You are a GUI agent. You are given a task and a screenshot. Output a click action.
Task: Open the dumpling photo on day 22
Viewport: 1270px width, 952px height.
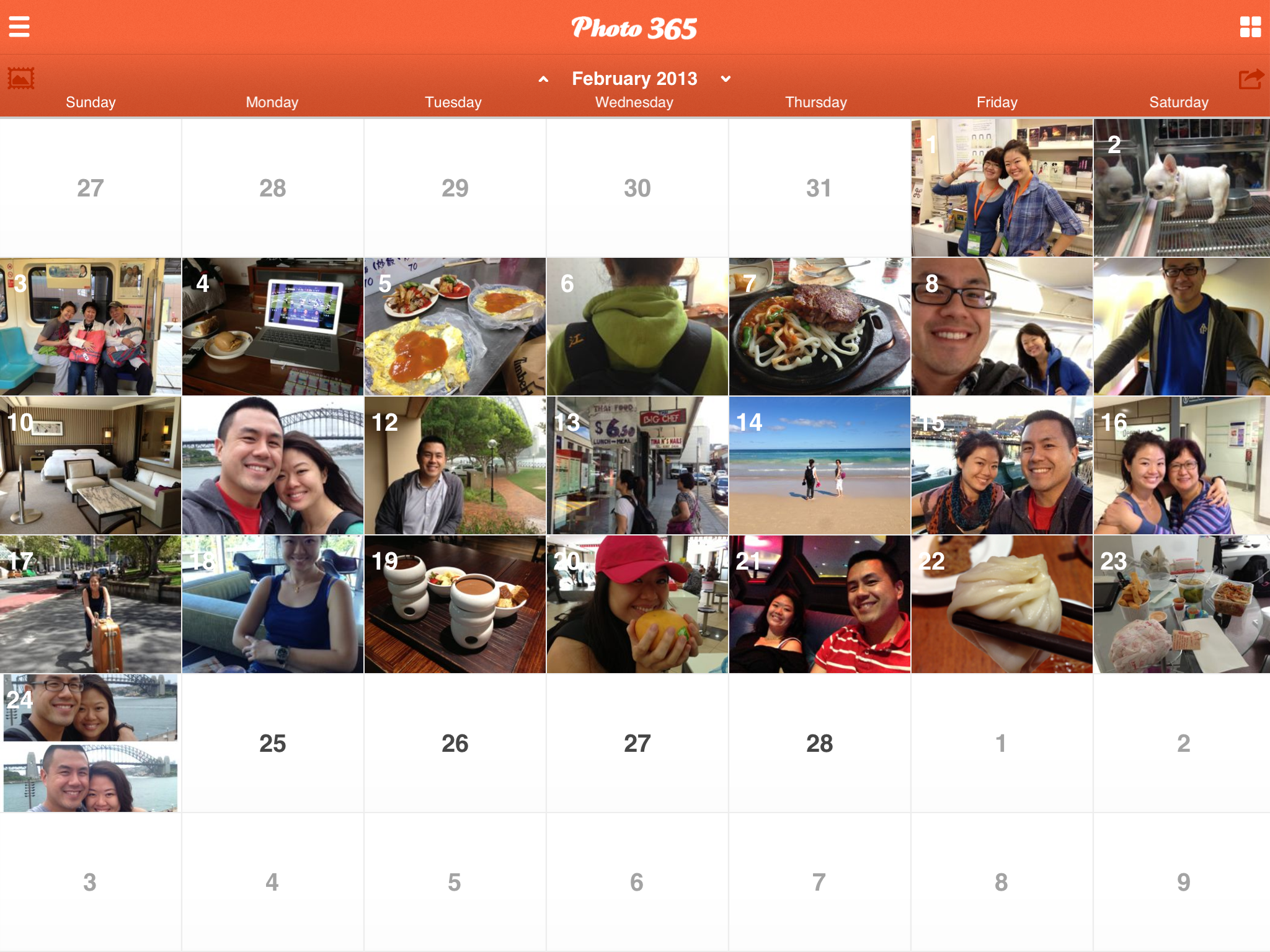point(1001,604)
